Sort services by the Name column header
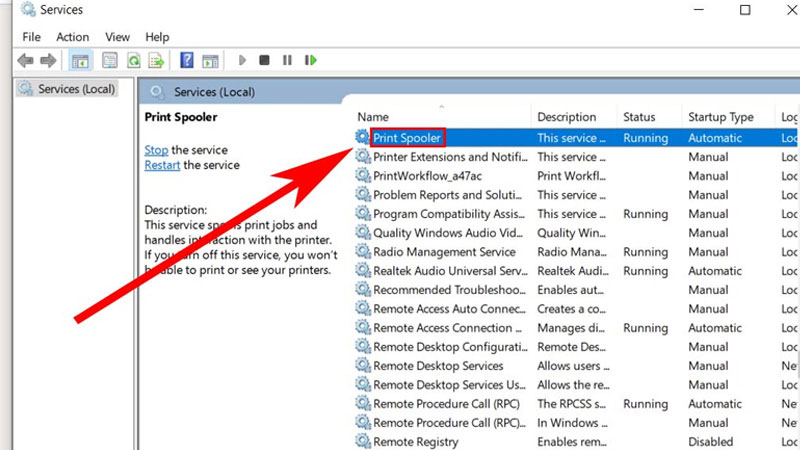This screenshot has width=800, height=450. pyautogui.click(x=373, y=117)
